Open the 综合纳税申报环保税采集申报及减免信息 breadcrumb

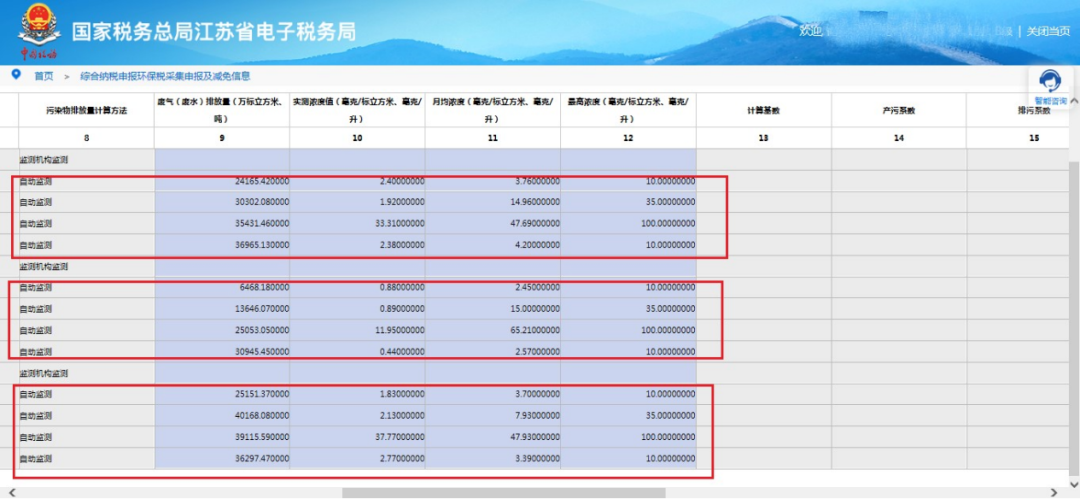tap(165, 76)
